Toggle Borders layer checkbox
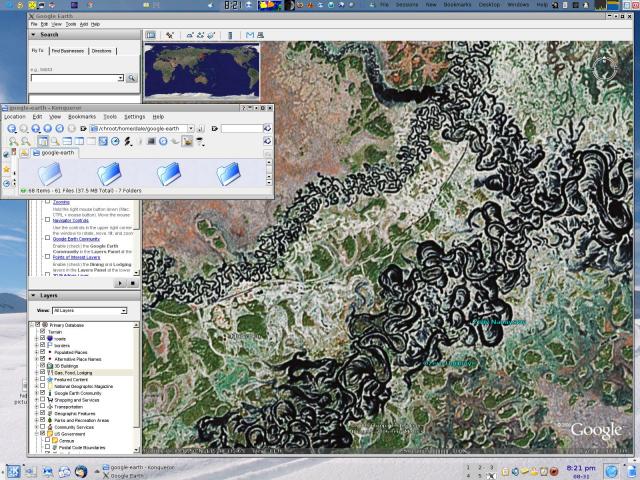The image size is (640, 480). [x=42, y=345]
